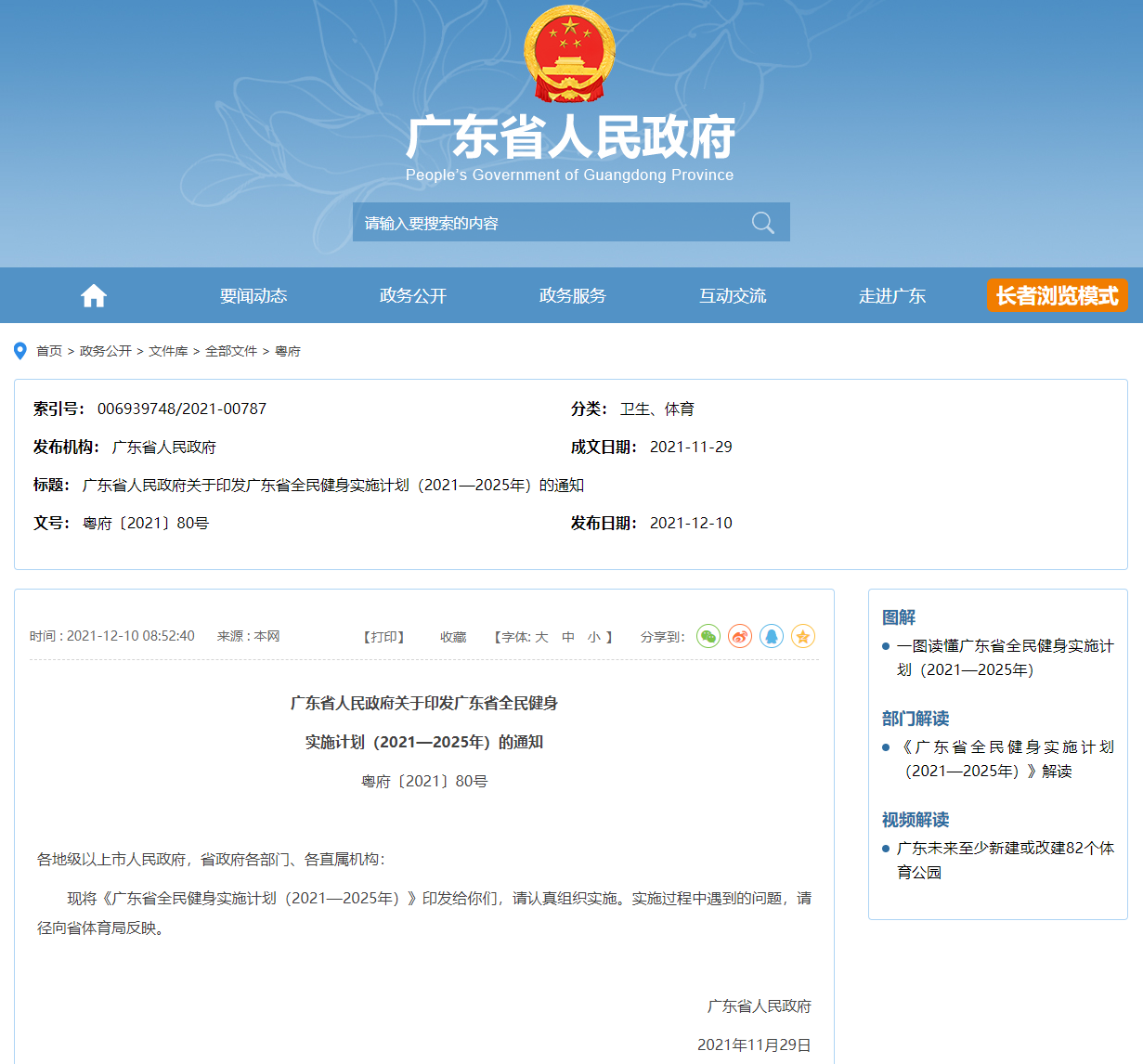Click the title row in the metadata box
The image size is (1143, 1064).
pos(309,485)
